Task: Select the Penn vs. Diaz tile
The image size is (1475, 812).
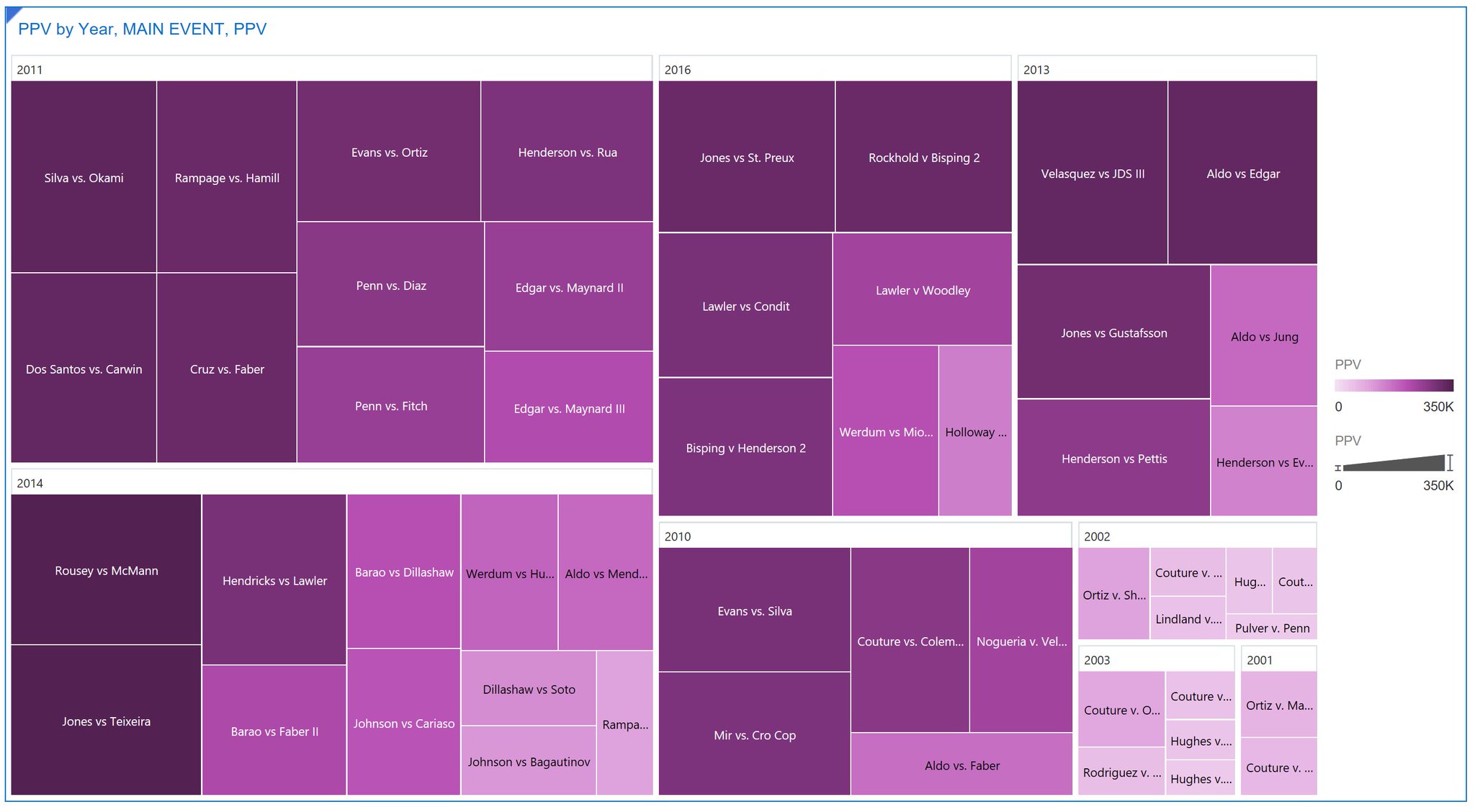Action: click(390, 284)
